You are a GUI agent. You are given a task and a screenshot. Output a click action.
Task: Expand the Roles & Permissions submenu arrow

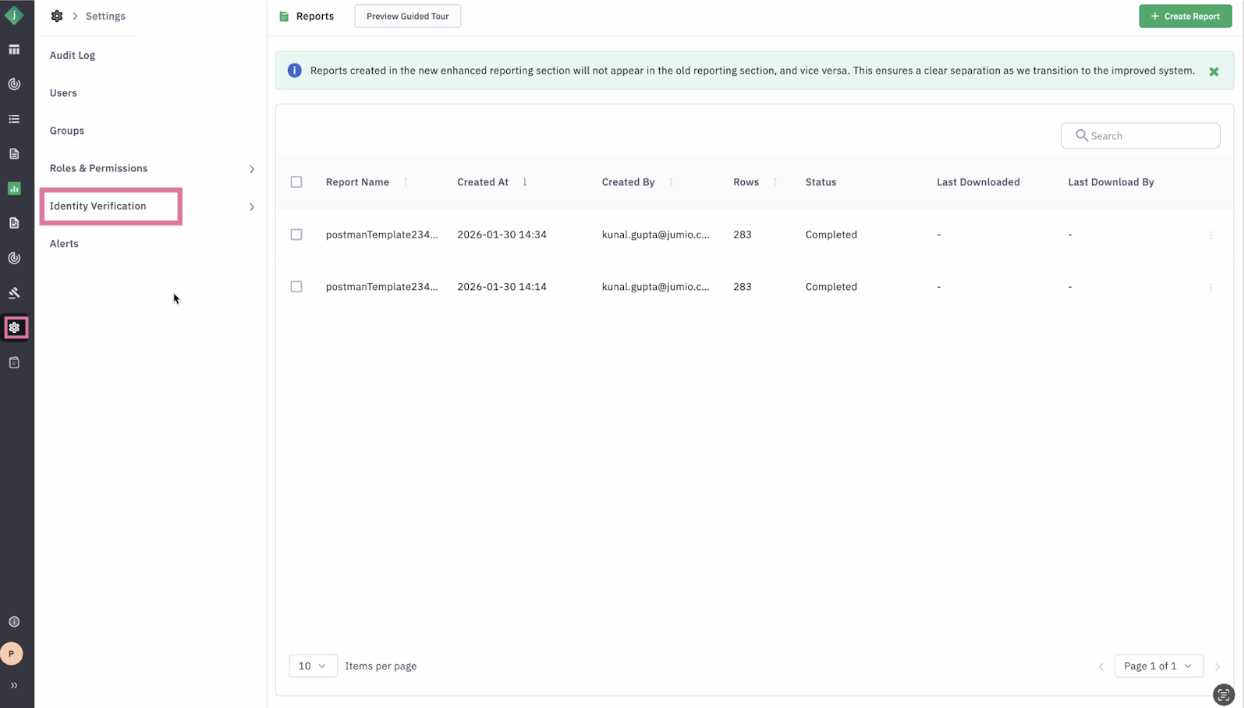pos(251,169)
